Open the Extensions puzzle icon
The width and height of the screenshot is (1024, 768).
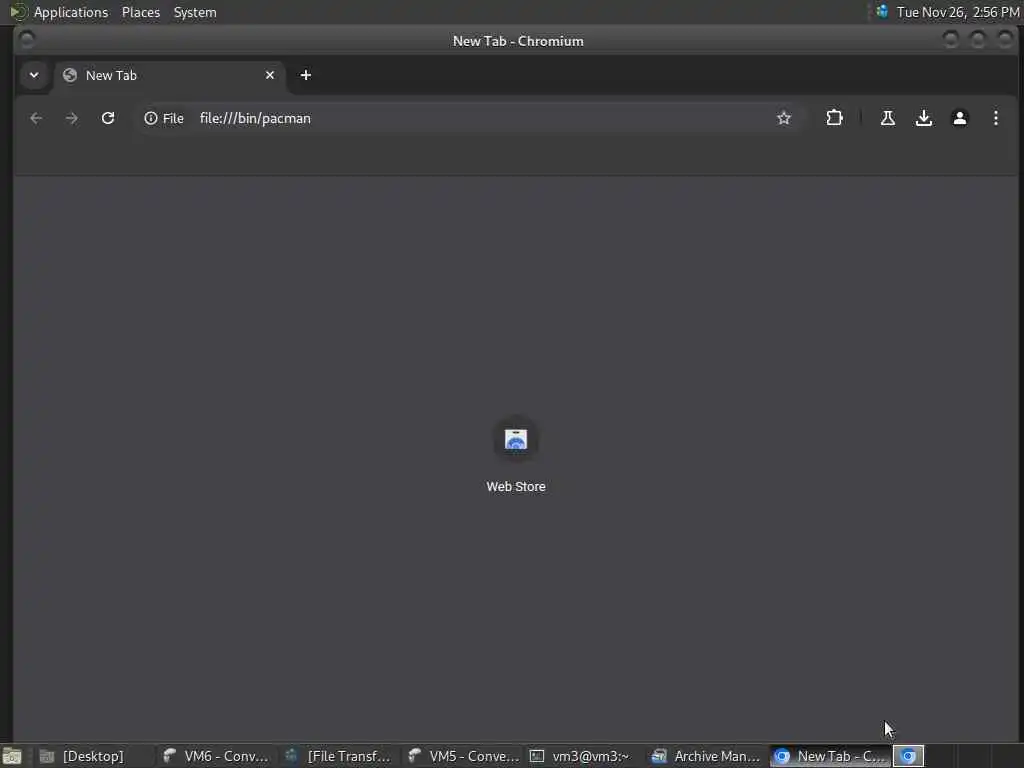834,118
